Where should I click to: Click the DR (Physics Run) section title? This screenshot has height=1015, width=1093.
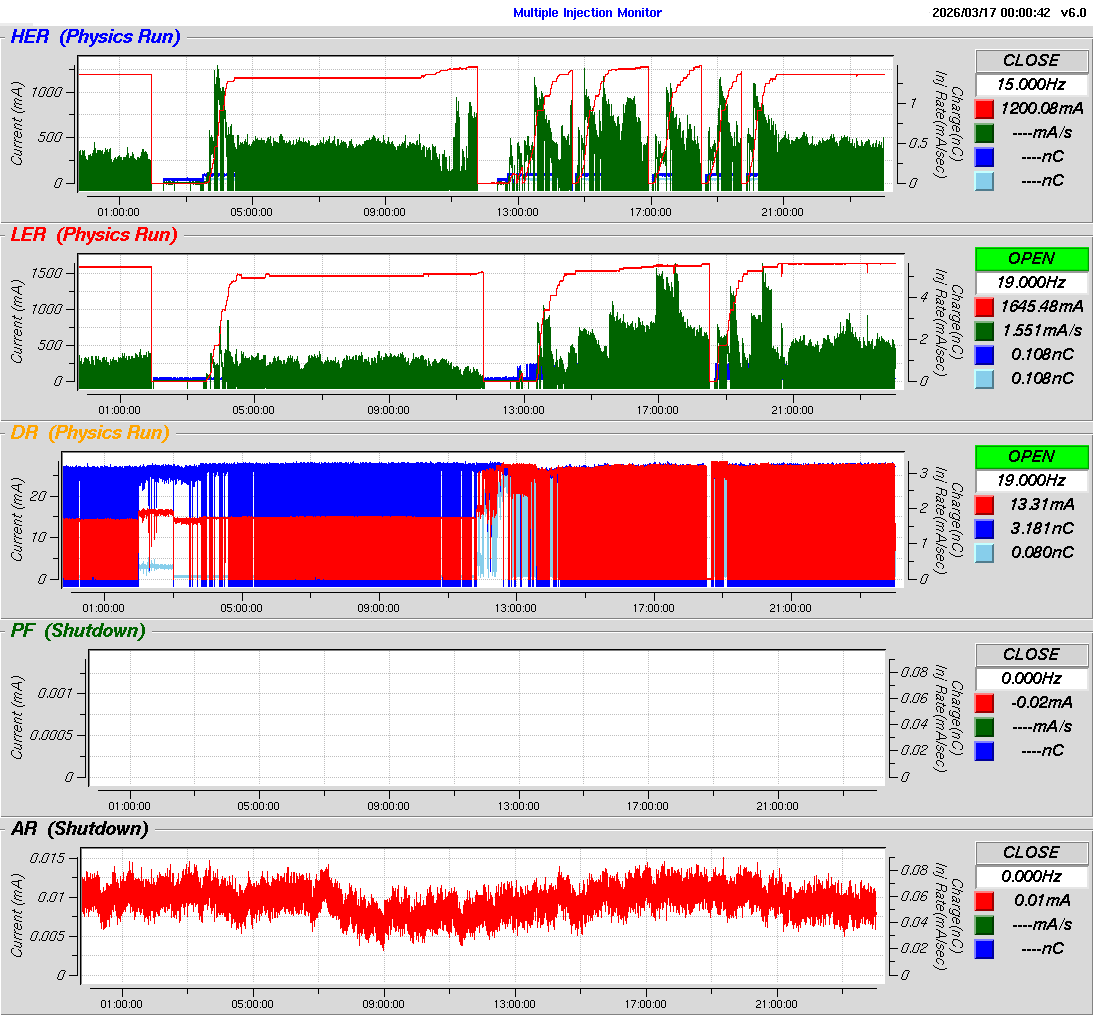(90, 433)
